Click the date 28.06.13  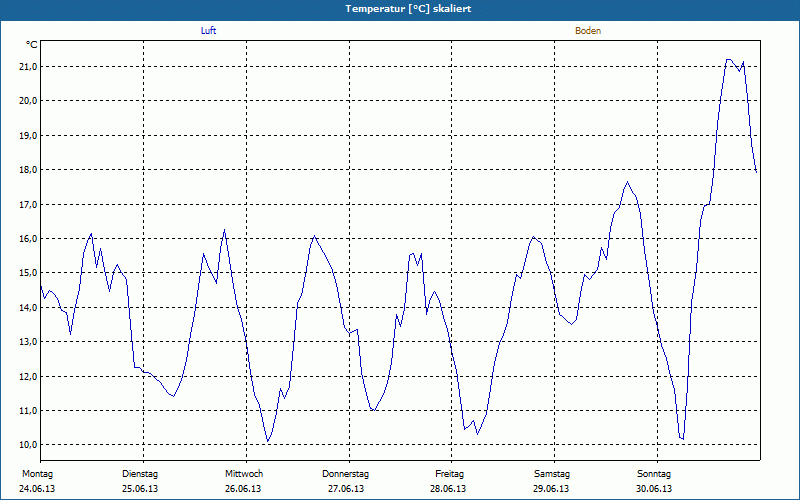click(x=448, y=489)
